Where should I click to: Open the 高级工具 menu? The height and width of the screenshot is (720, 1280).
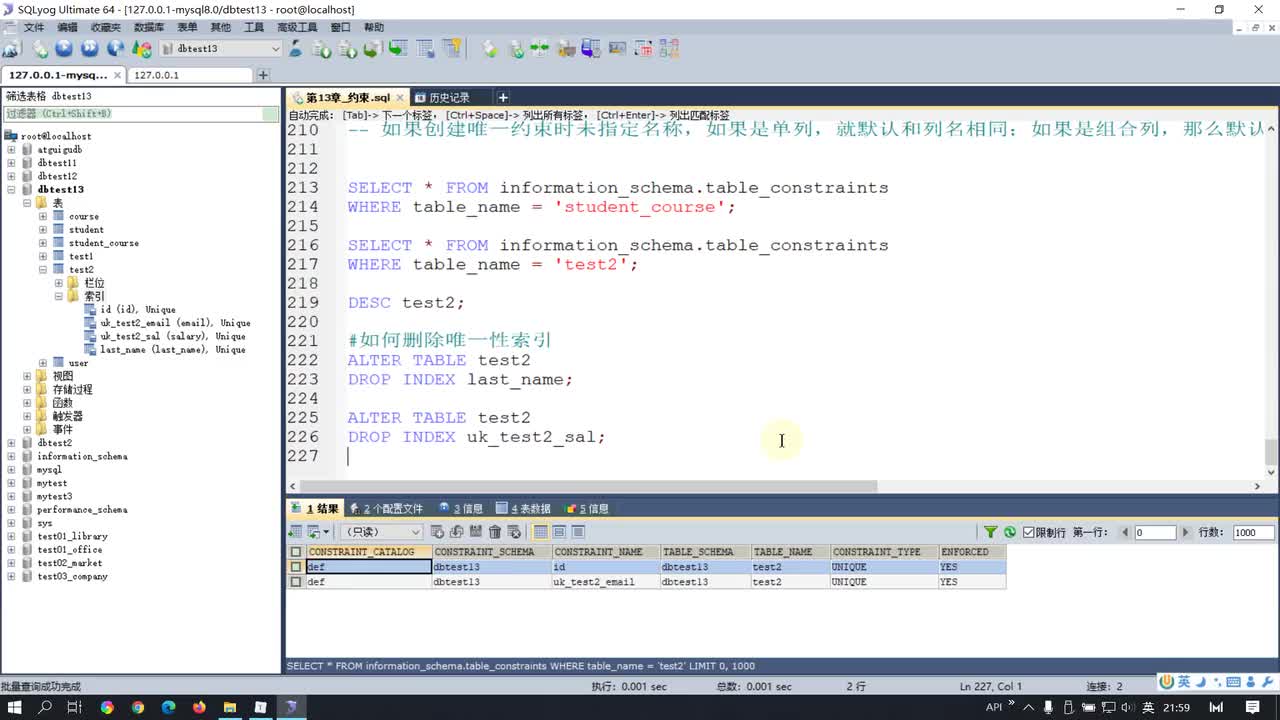297,27
